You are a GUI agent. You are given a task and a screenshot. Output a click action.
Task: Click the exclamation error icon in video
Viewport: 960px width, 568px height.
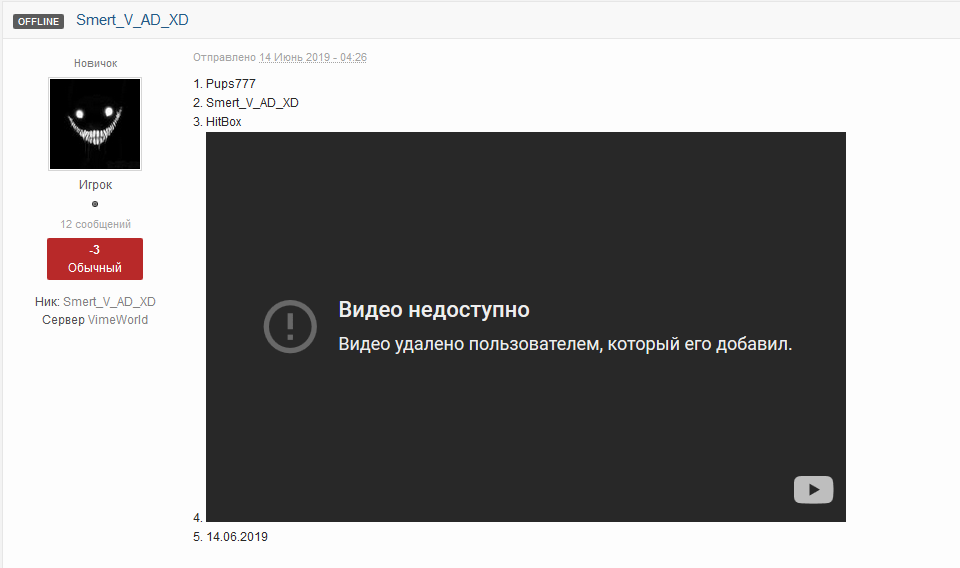pos(290,326)
